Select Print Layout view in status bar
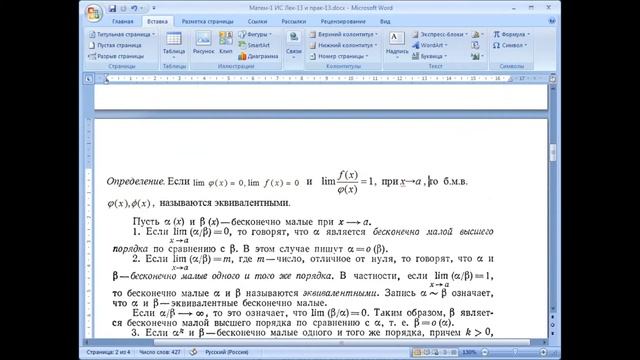640x360 pixels. coord(417,352)
